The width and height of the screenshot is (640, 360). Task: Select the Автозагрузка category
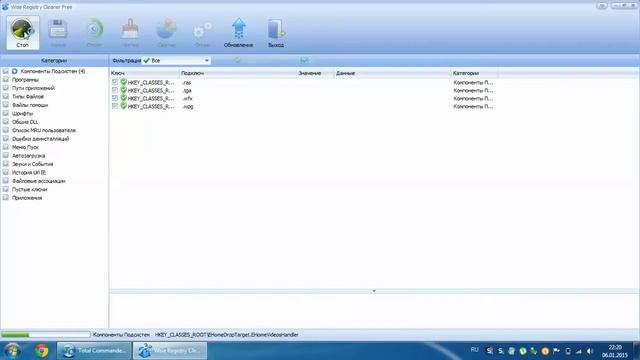tap(29, 156)
